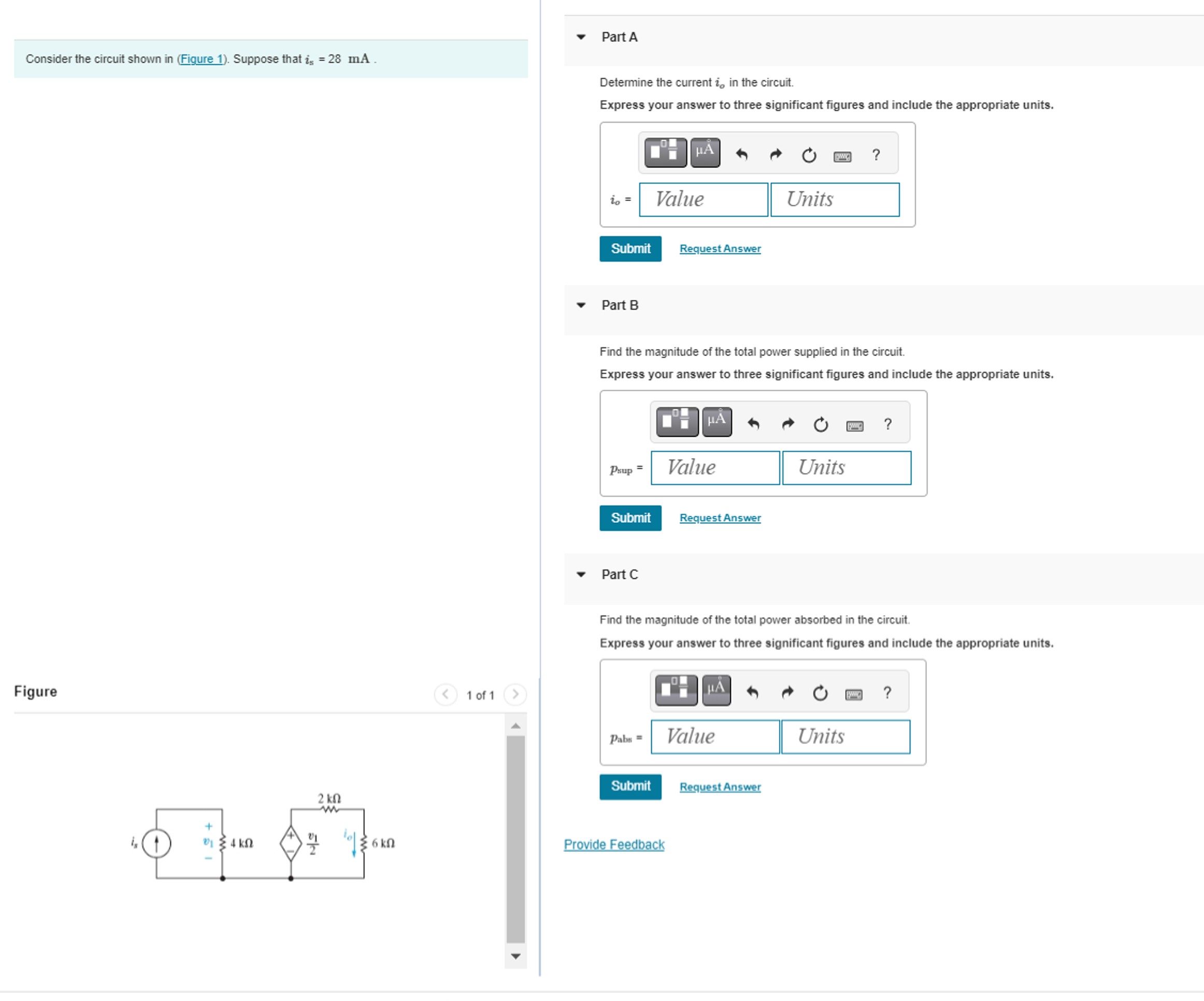Click the µA units icon in Part A toolbar
This screenshot has height=1001, width=1204.
(705, 152)
